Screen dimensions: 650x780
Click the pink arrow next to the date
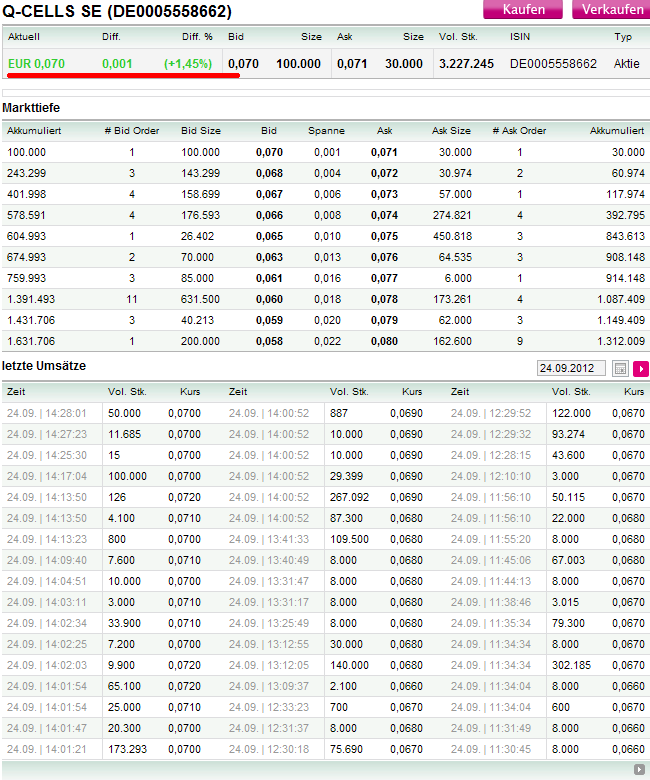coord(641,369)
